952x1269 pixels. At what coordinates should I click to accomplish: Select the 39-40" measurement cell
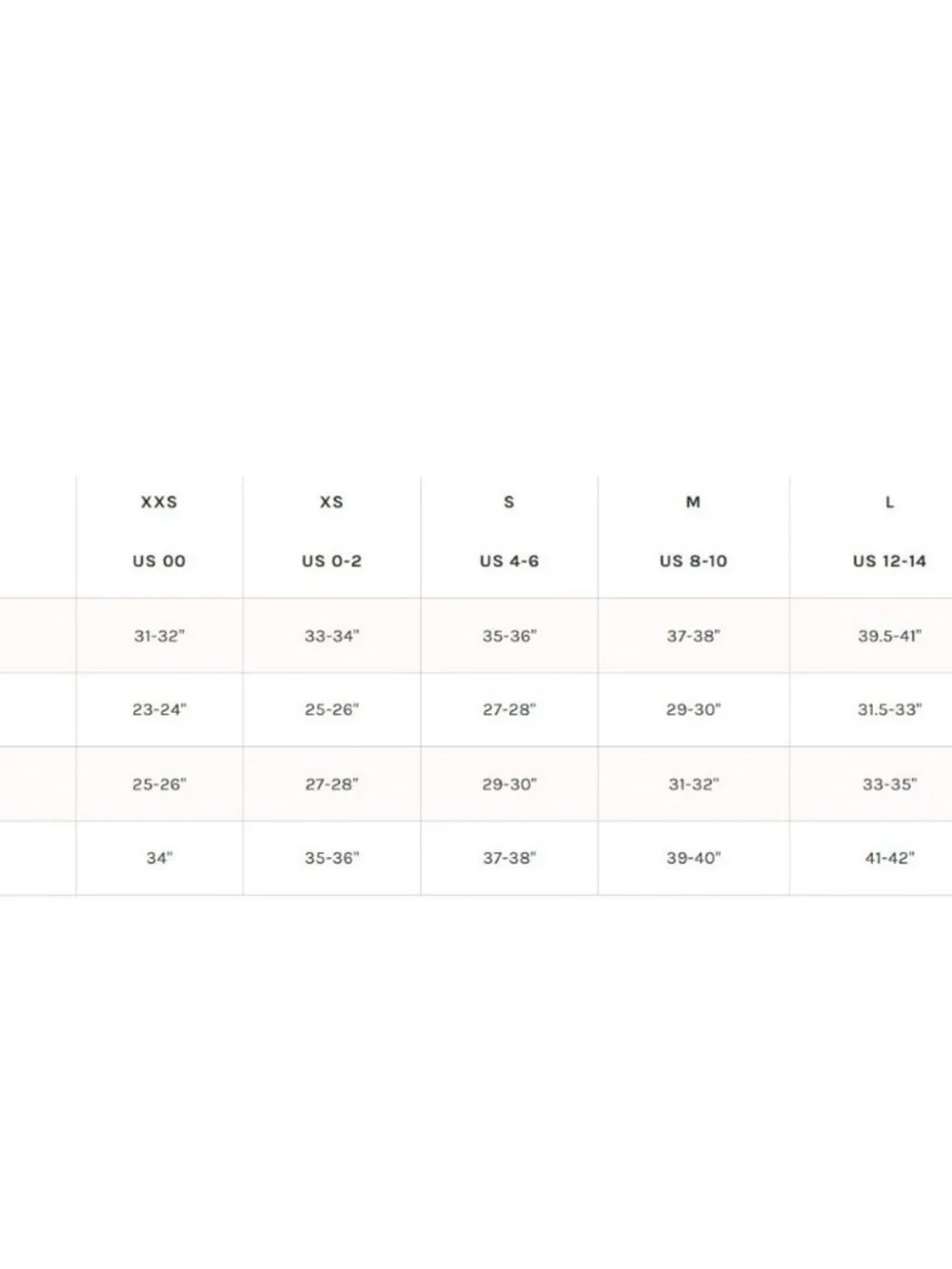tap(693, 858)
